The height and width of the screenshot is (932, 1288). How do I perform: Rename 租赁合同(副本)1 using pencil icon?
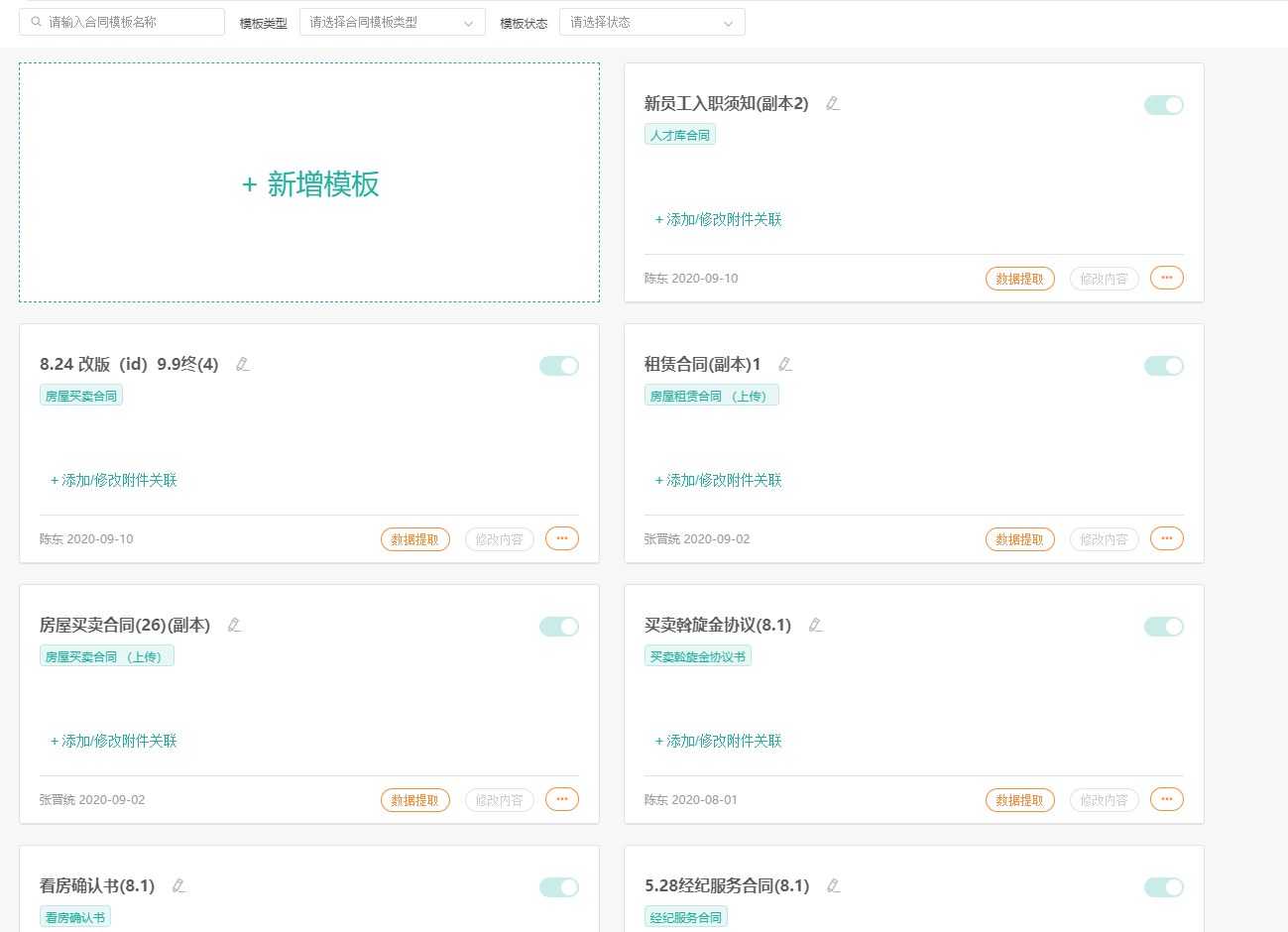[x=784, y=364]
